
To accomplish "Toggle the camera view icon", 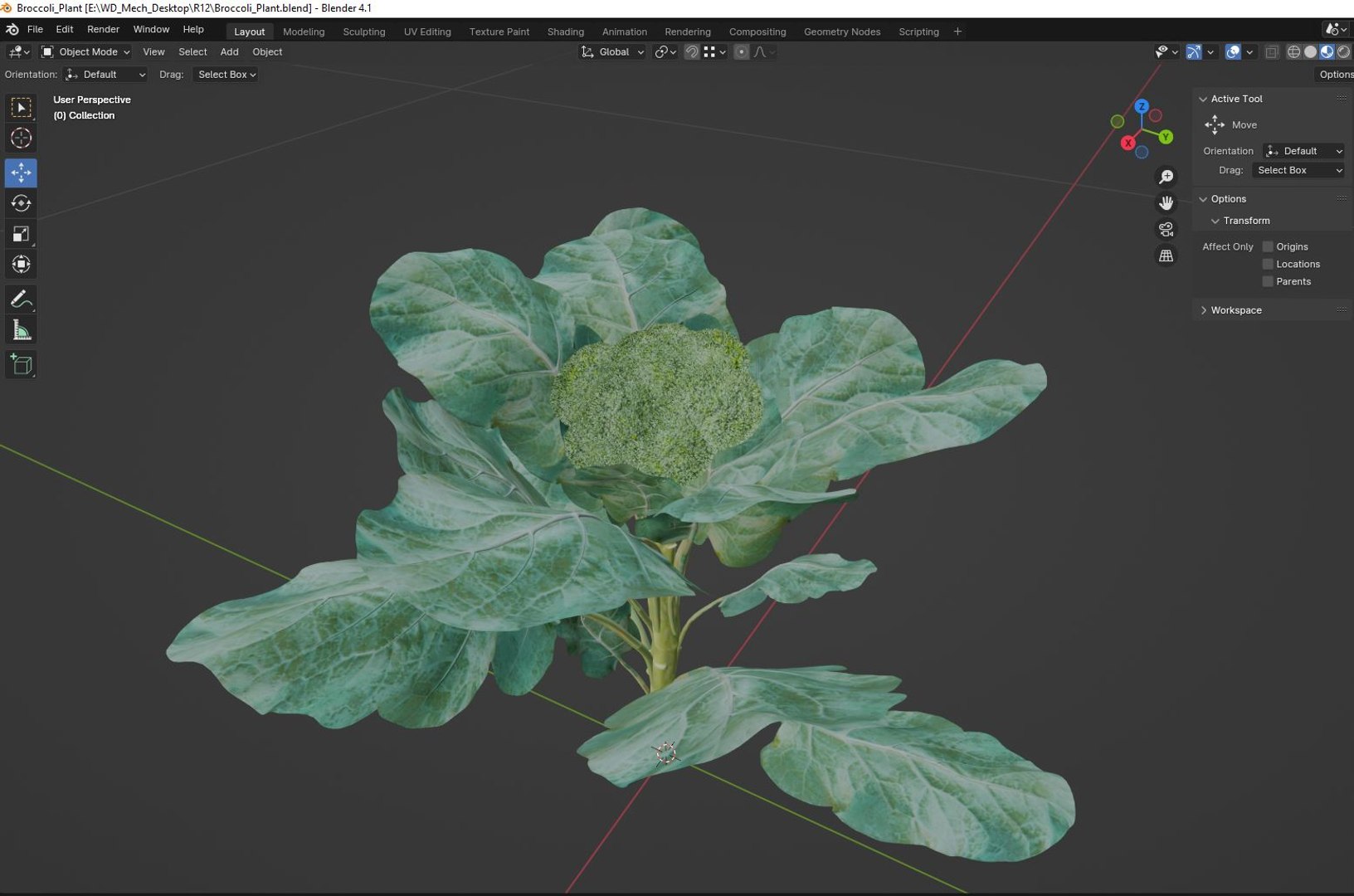I will click(1166, 229).
